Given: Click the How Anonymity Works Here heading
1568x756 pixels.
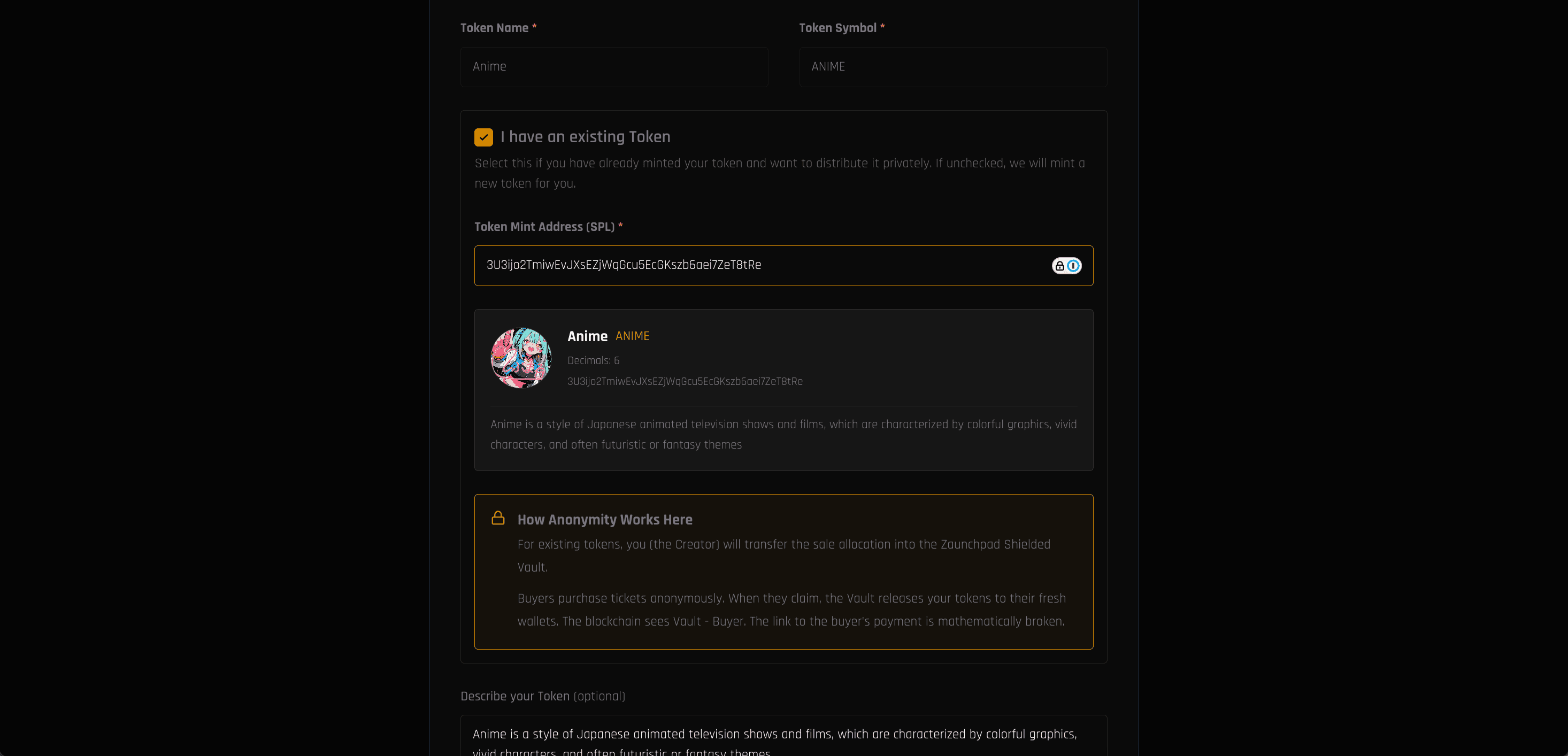Looking at the screenshot, I should click(604, 520).
